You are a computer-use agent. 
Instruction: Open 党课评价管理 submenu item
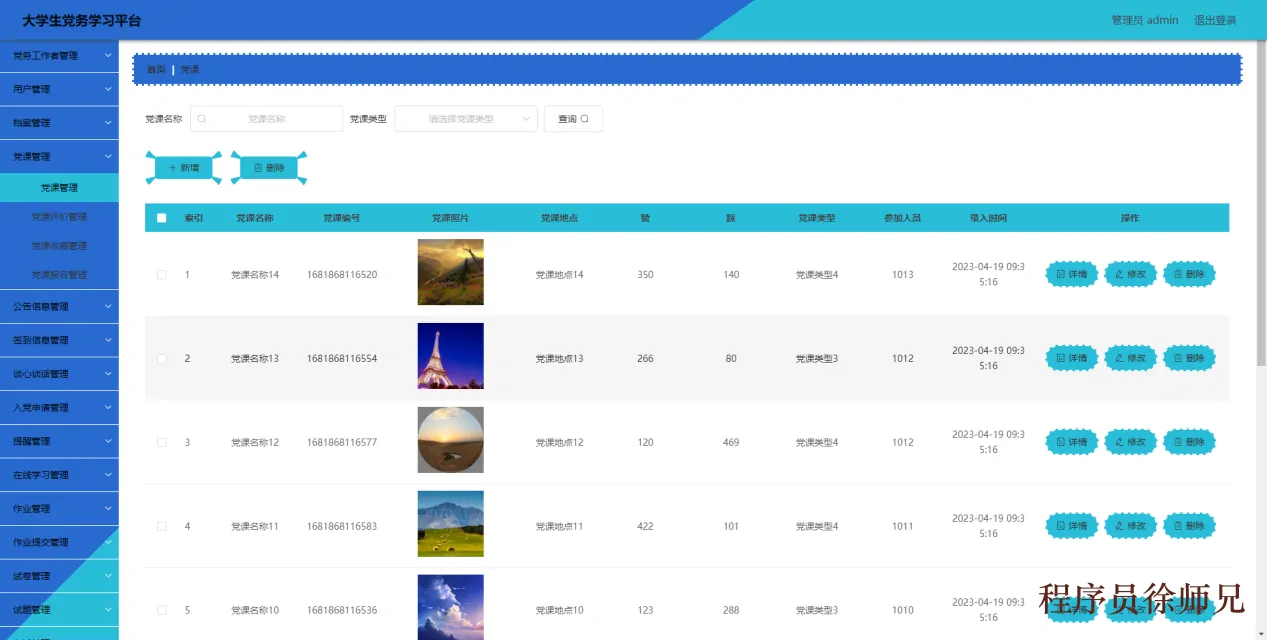pyautogui.click(x=59, y=217)
